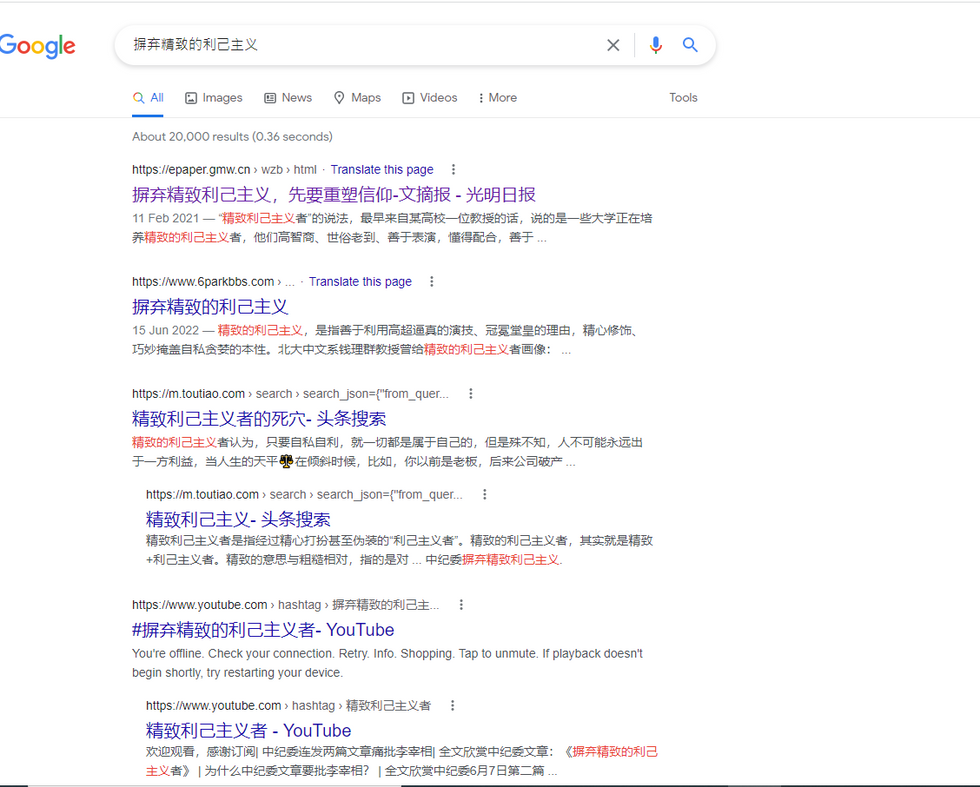Click the youtube.com hashtag 精致利己主义者 breadcrumb

(x=288, y=705)
